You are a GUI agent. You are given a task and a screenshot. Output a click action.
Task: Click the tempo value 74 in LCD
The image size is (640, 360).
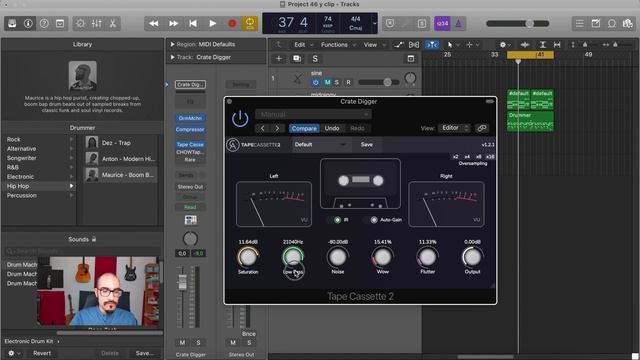click(328, 19)
